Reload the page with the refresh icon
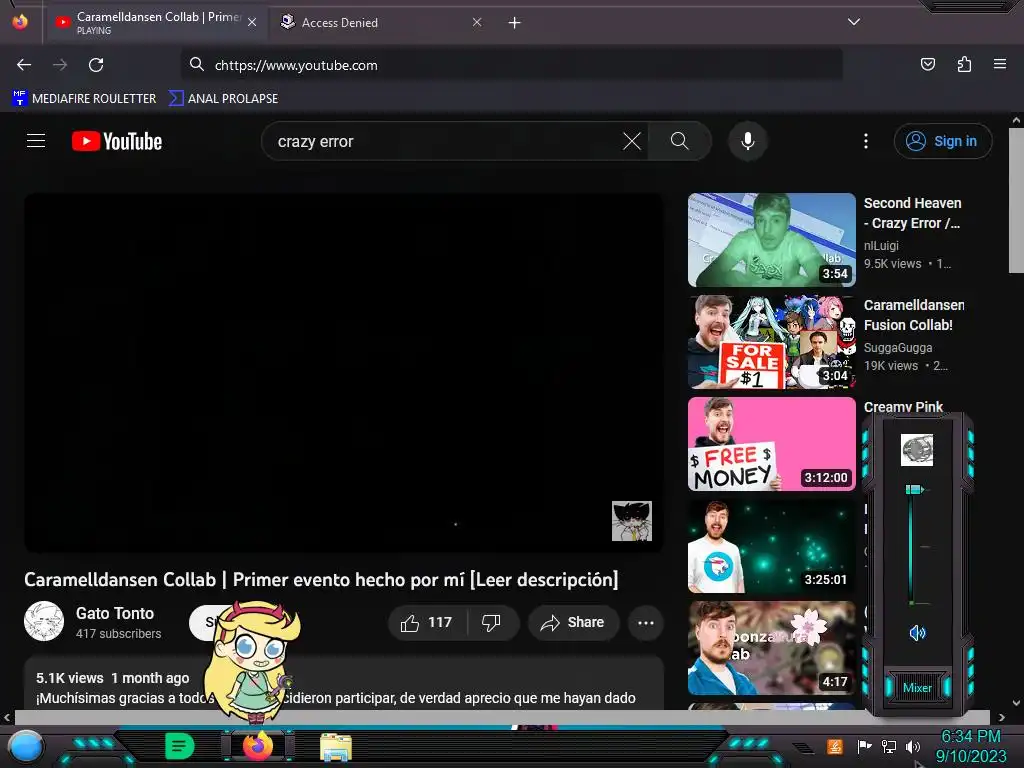The height and width of the screenshot is (768, 1024). 96,65
